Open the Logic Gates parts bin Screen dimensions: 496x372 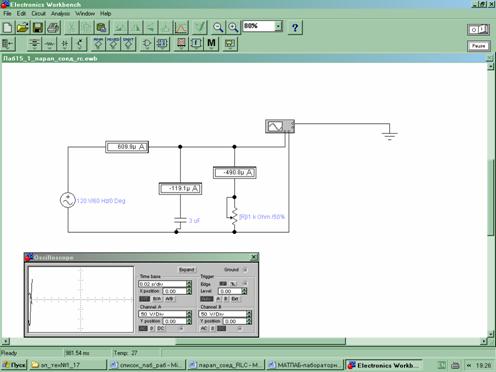click(147, 44)
